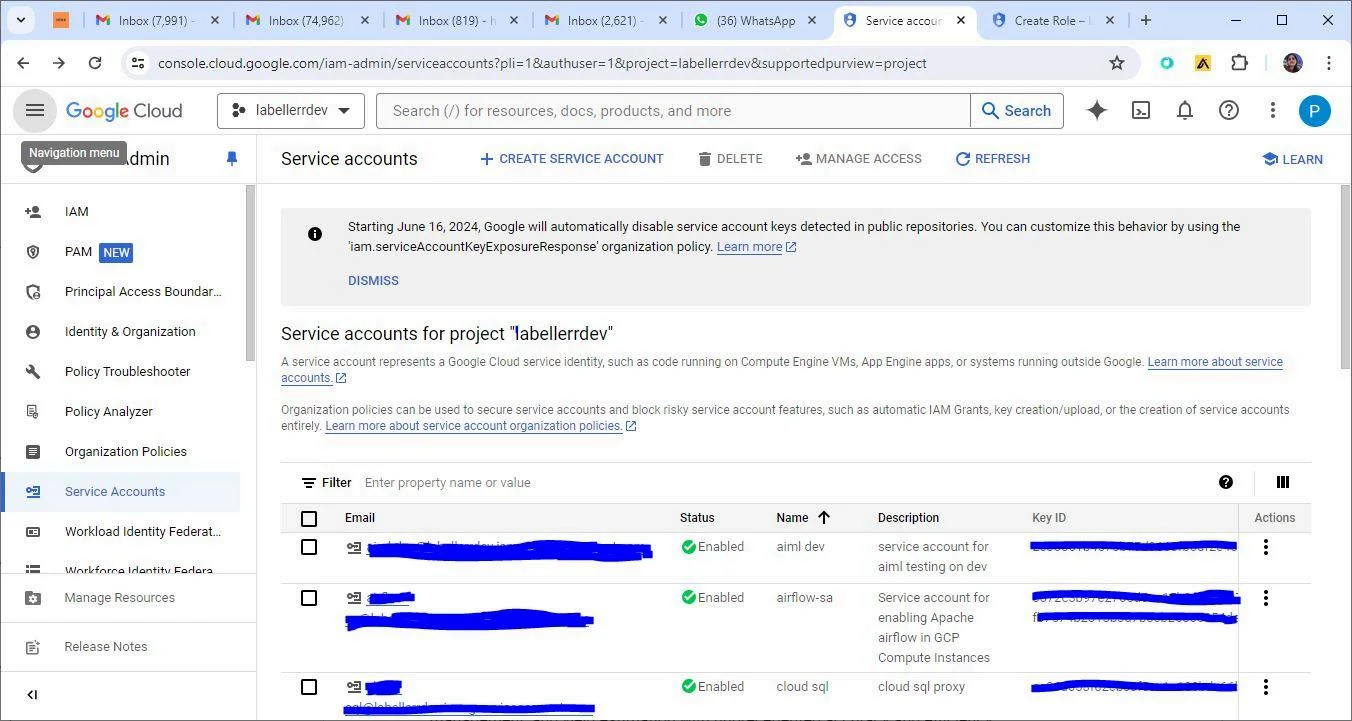Image resolution: width=1352 pixels, height=721 pixels.
Task: Bookmark this page with the star icon
Action: coord(1117,63)
